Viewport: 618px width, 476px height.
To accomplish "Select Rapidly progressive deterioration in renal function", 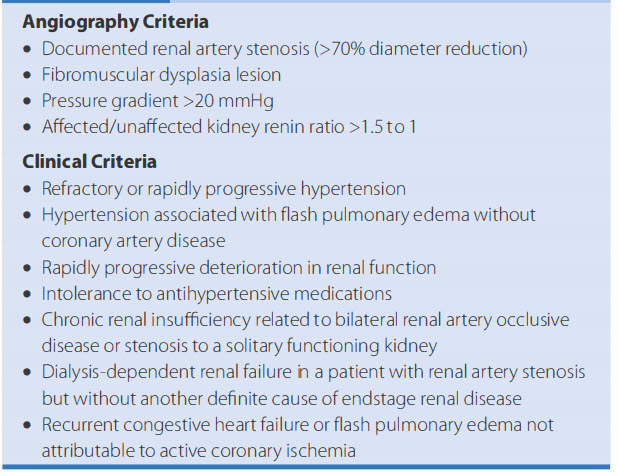I will 238,267.
